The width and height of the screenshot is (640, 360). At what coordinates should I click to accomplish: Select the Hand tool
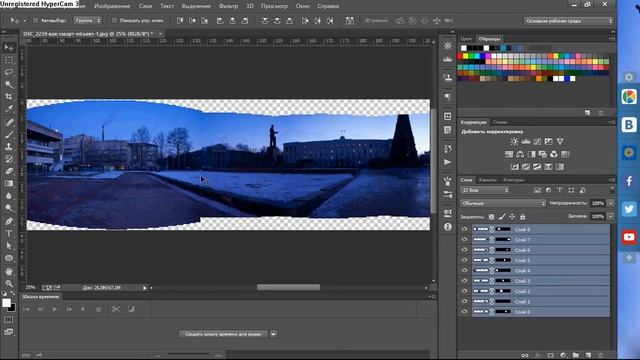point(9,271)
